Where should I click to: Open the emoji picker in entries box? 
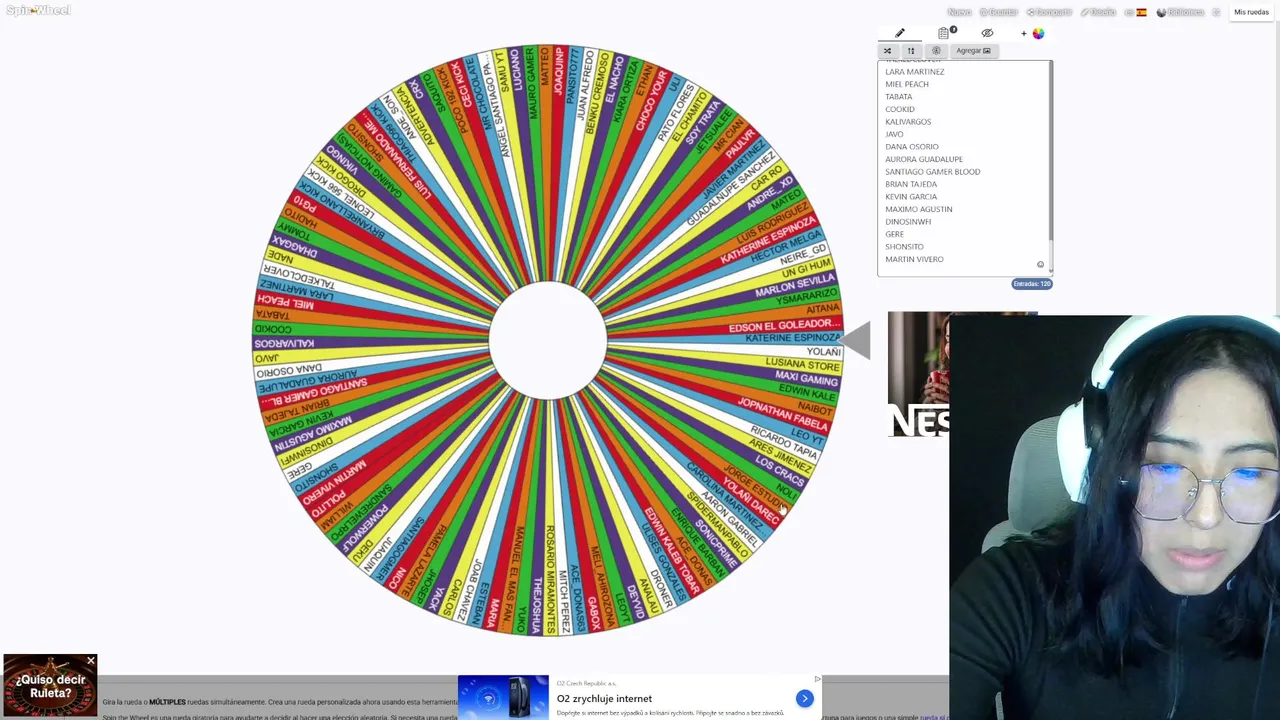(1040, 265)
